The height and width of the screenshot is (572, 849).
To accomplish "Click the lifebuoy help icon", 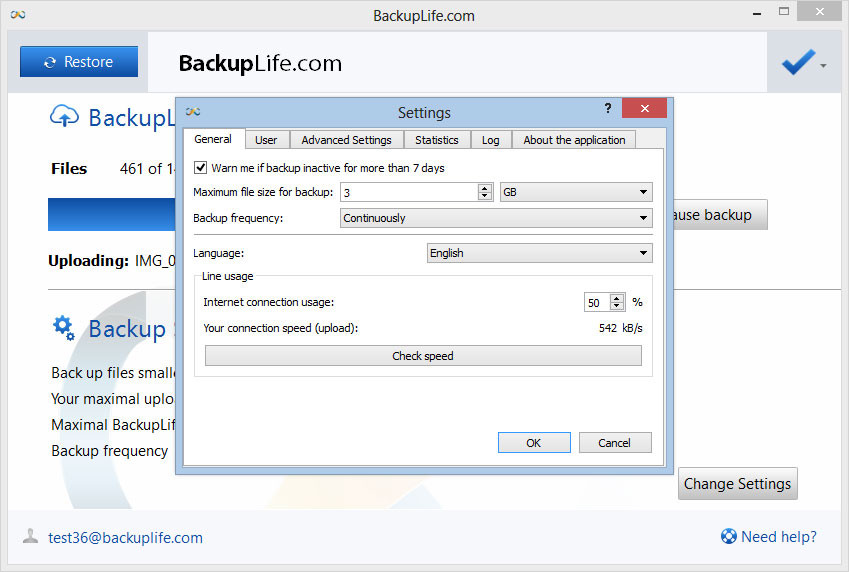I will point(728,536).
